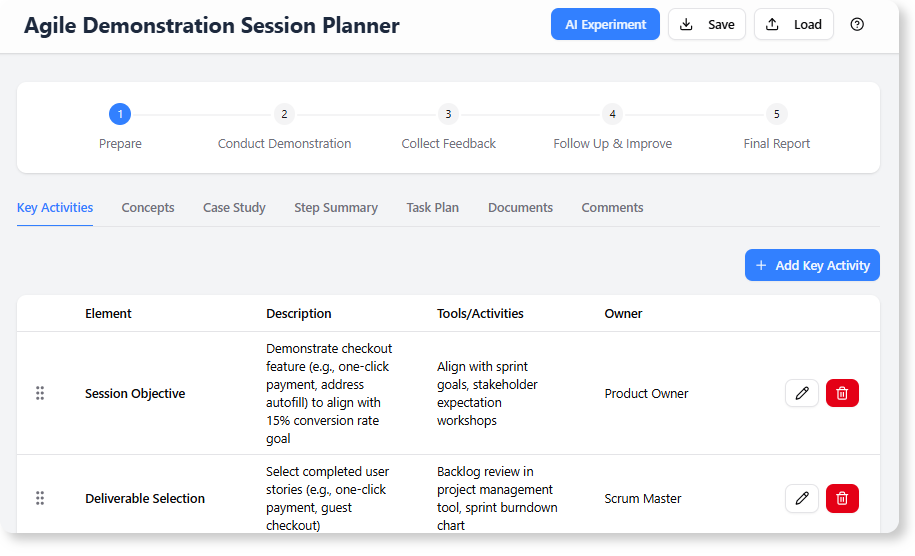Load a saved session plan
Screen dimensions: 915x556
[x=793, y=25]
